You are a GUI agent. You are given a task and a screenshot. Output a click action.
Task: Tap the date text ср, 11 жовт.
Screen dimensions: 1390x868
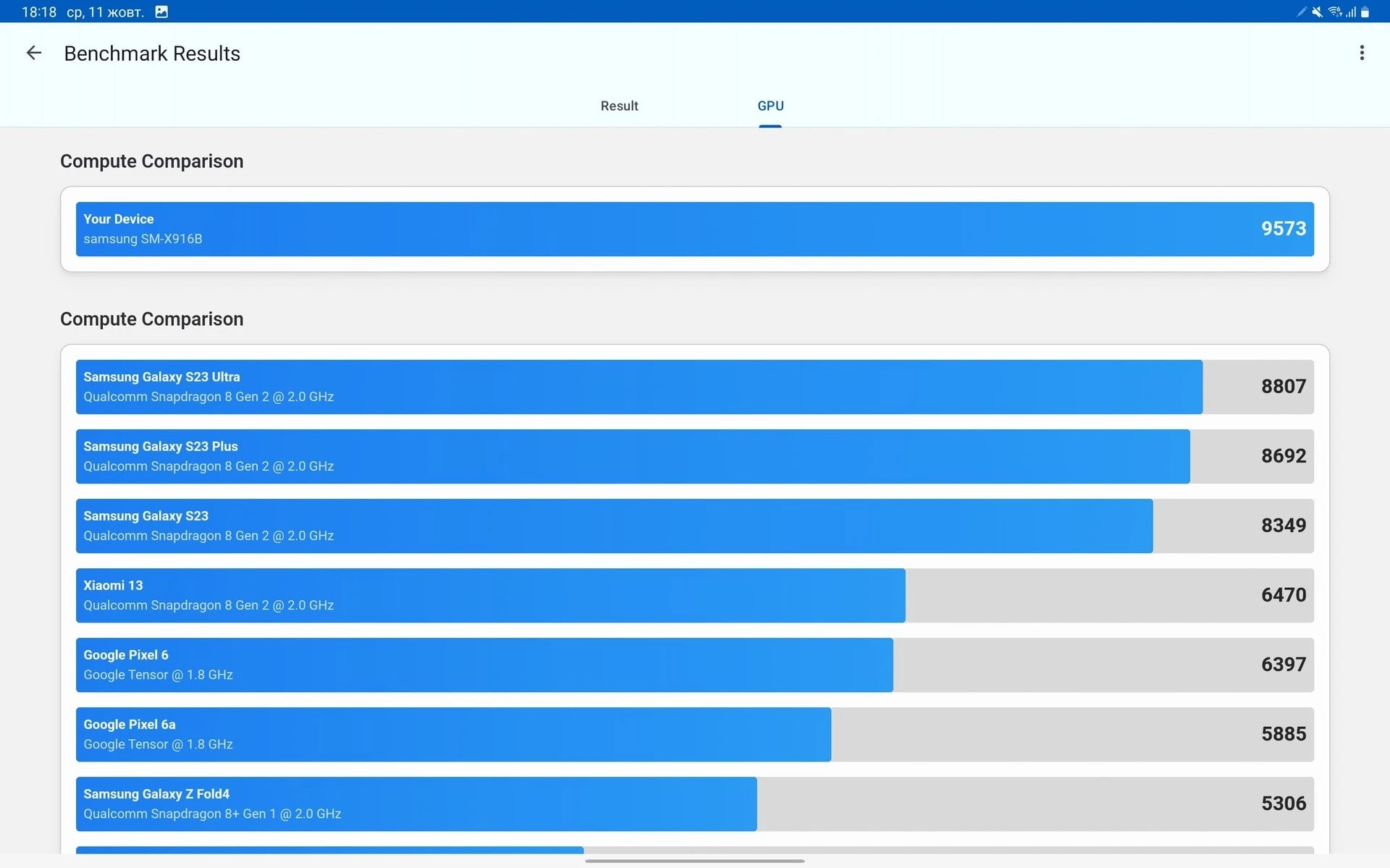[106, 12]
